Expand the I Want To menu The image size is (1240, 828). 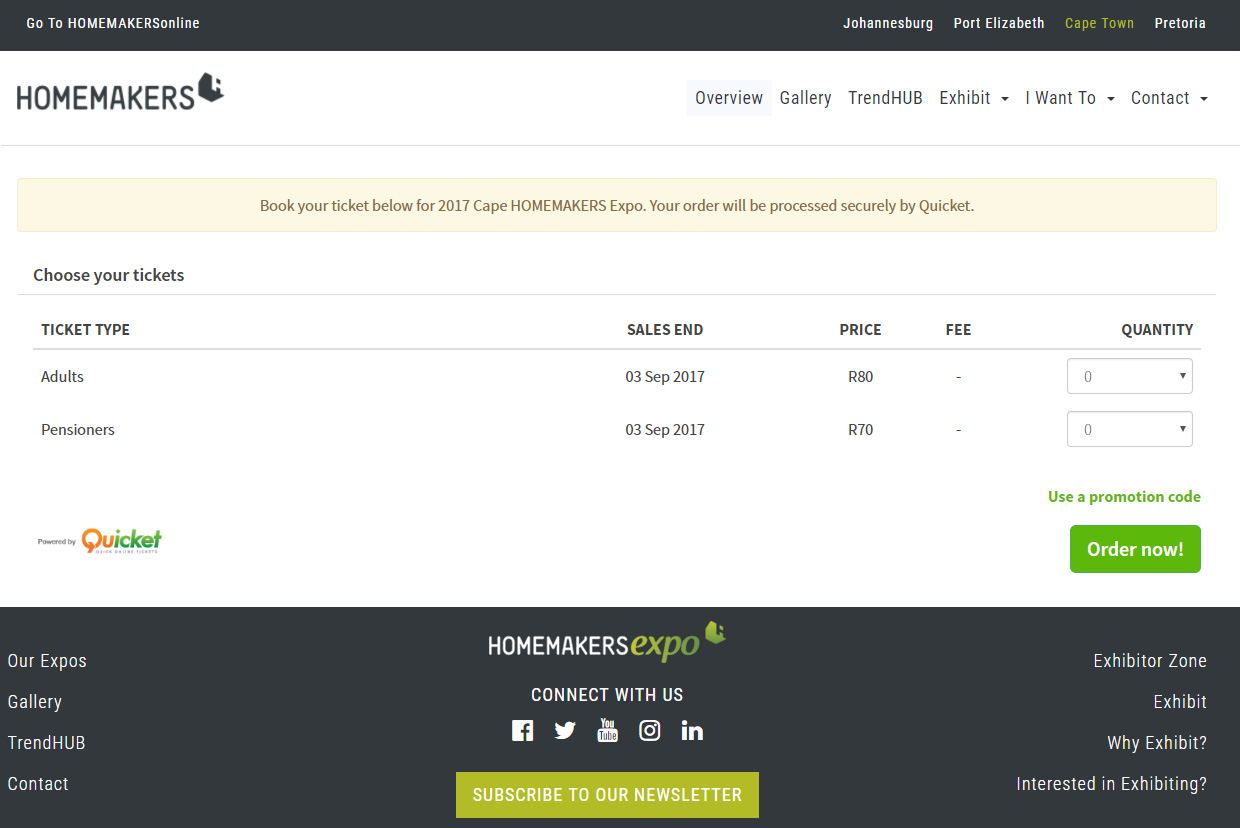[x=1070, y=98]
